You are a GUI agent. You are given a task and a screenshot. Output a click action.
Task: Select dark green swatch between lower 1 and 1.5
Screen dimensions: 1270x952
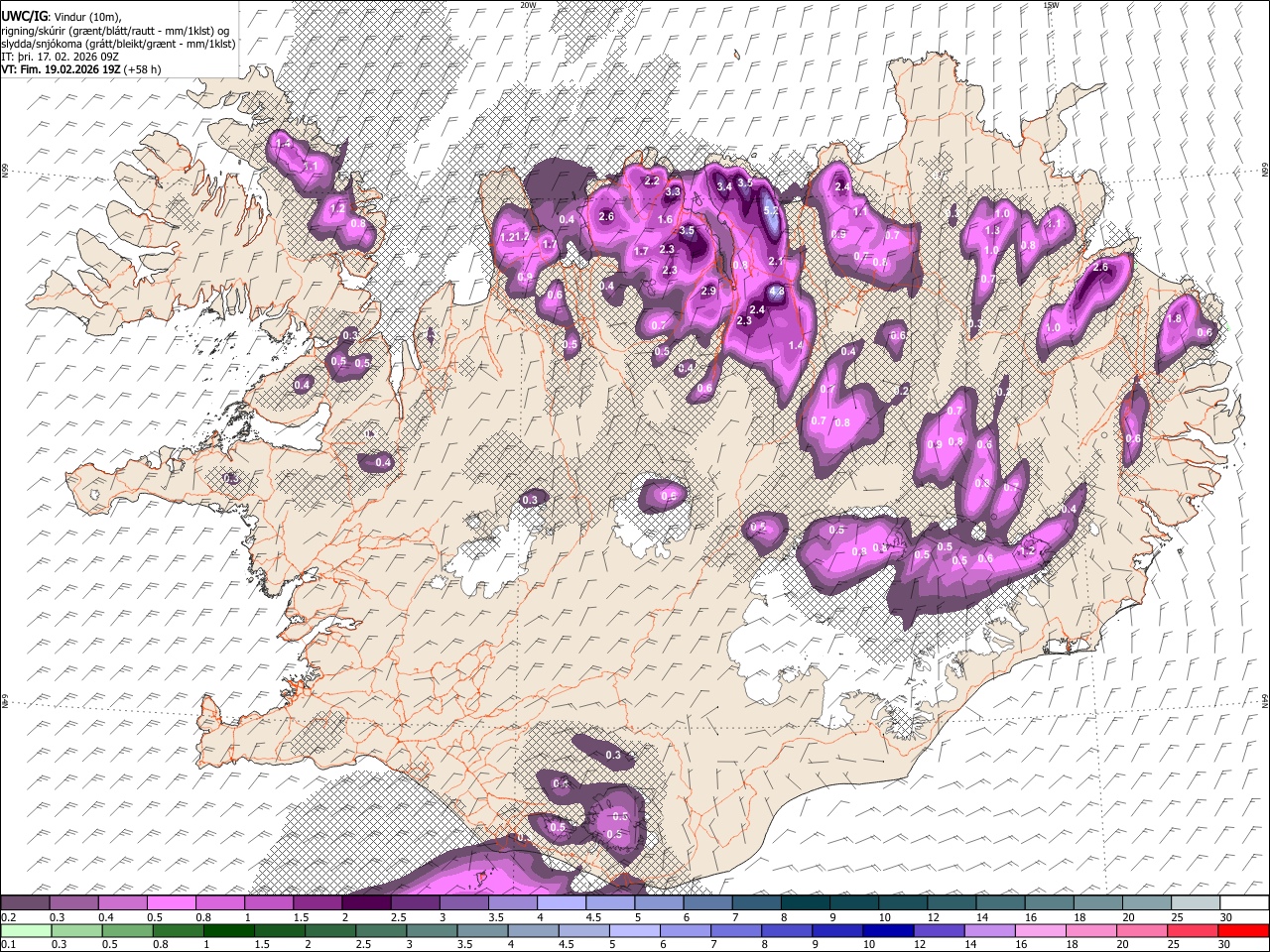click(x=229, y=930)
